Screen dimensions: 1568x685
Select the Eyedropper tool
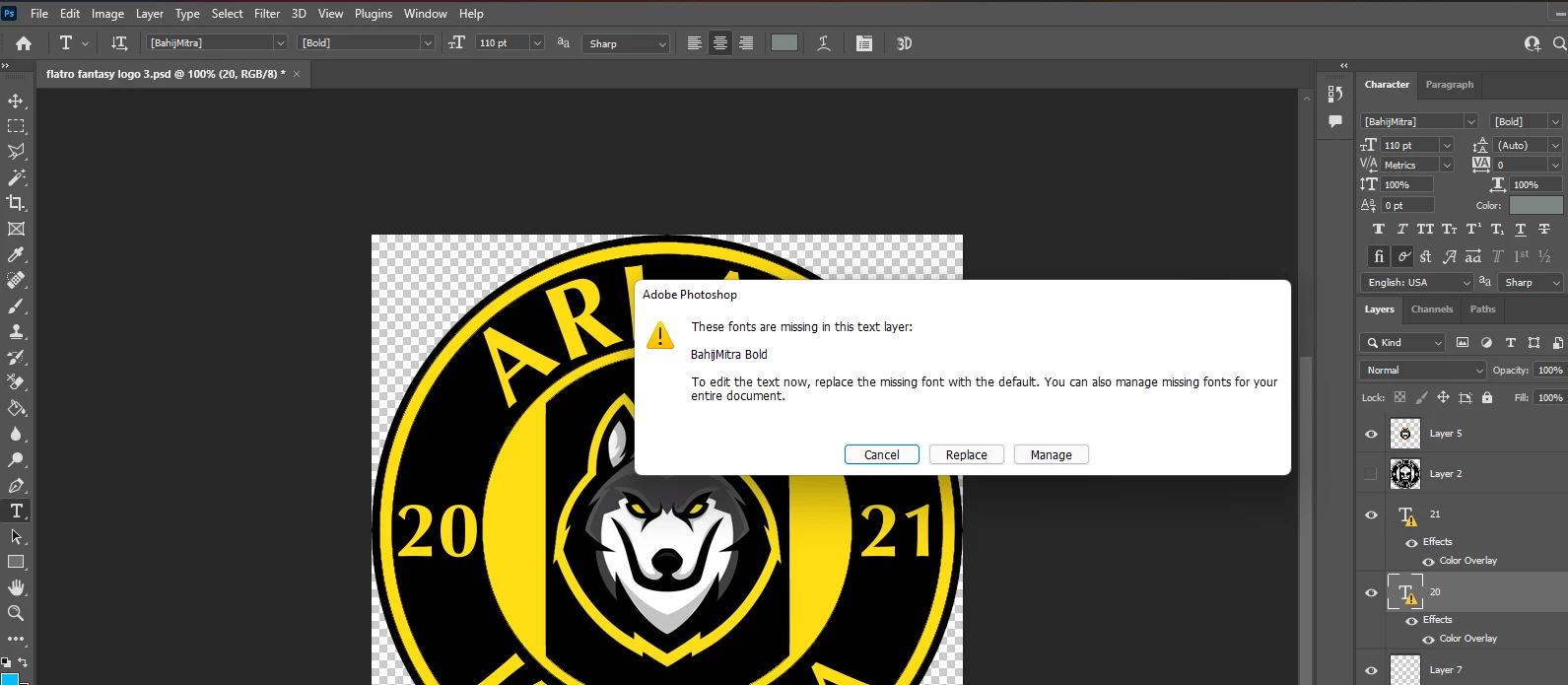(x=16, y=255)
